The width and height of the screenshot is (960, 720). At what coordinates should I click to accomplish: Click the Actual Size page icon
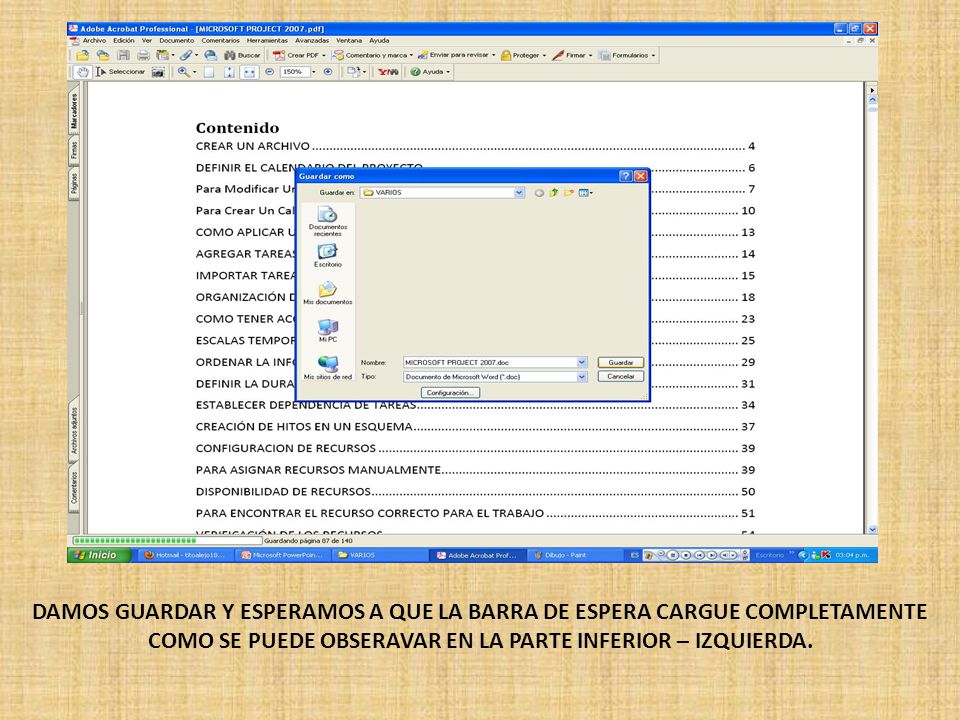[x=209, y=72]
